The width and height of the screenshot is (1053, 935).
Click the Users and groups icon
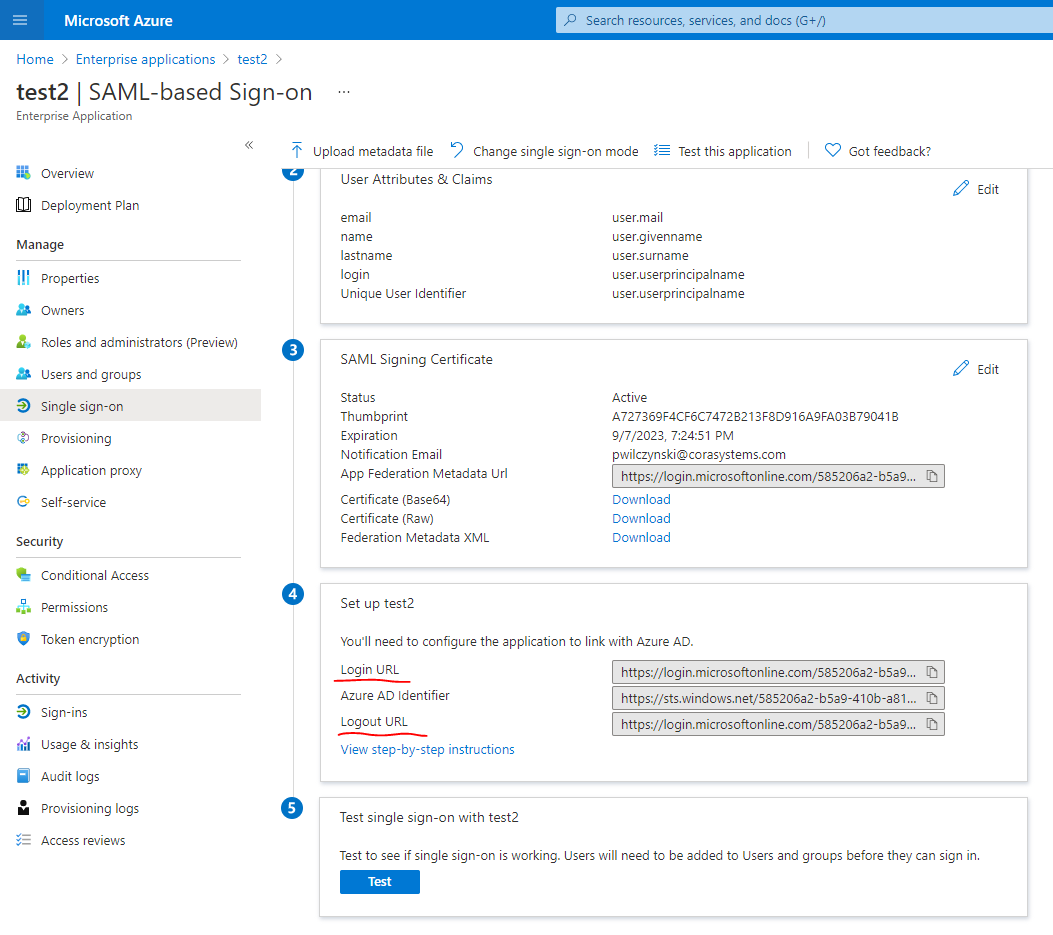24,373
